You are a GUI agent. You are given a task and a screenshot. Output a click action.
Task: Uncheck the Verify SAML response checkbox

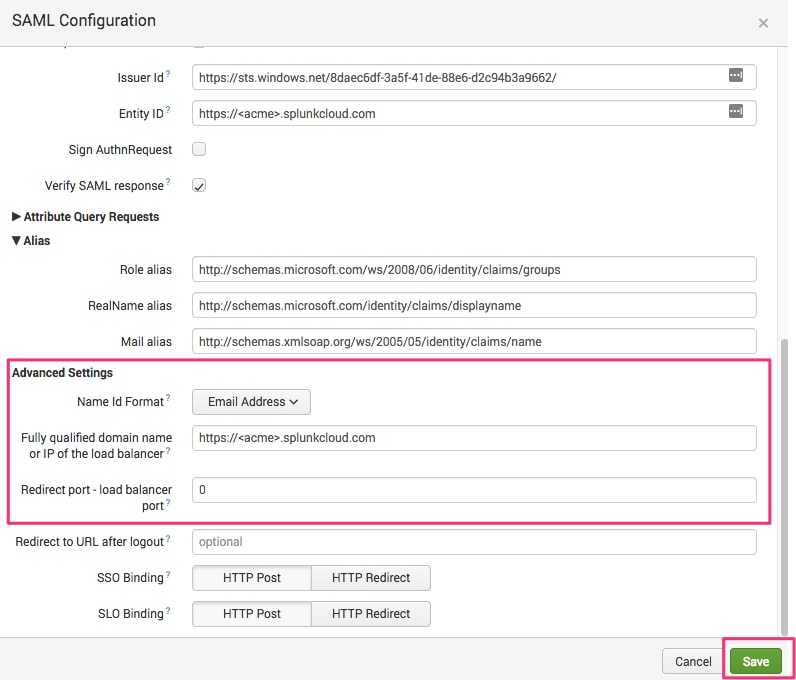coord(199,185)
